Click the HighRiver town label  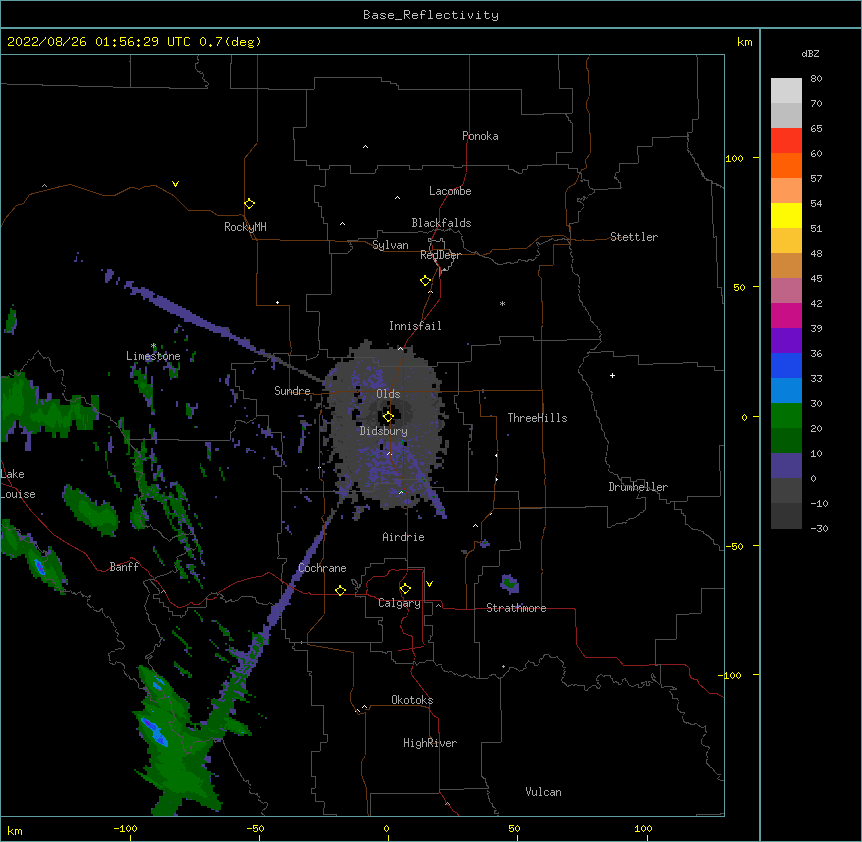pos(430,743)
